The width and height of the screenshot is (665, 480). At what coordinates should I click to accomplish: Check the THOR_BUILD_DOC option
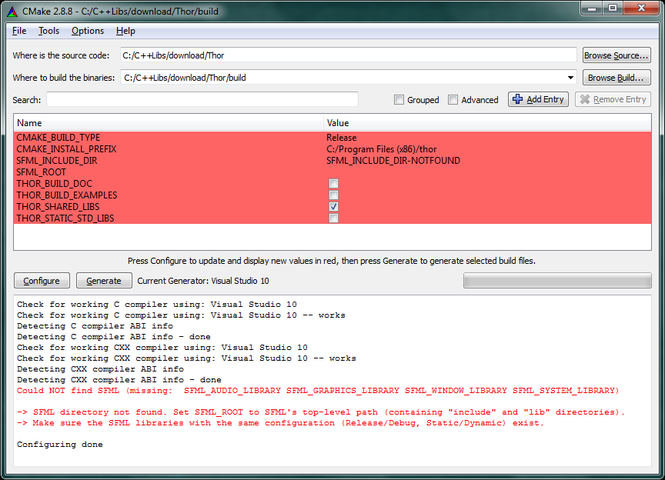334,184
